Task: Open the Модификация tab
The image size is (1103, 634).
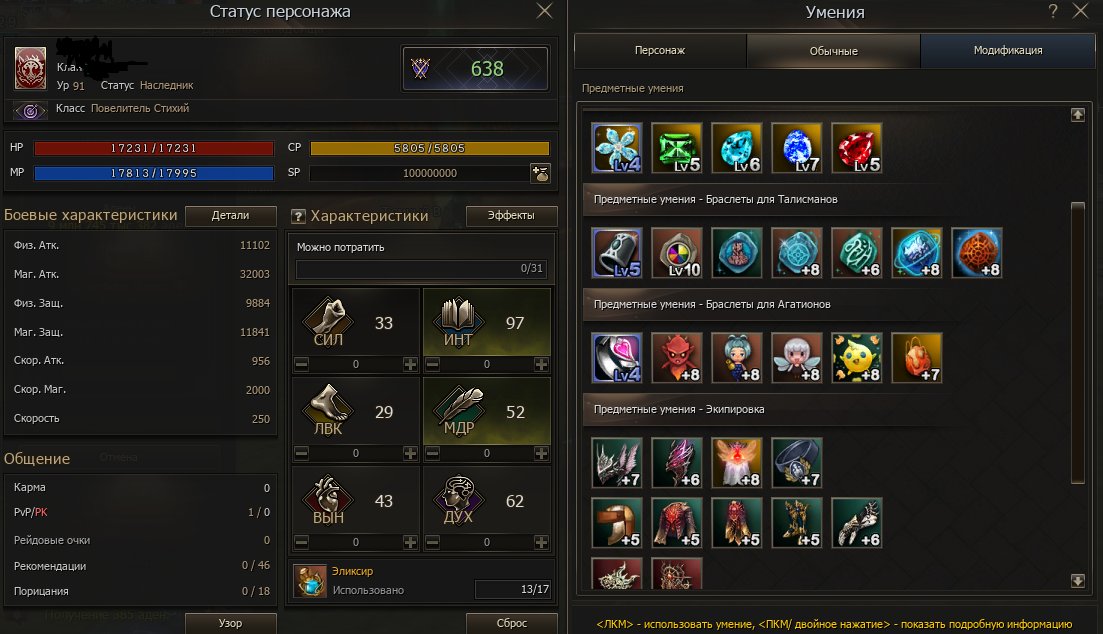Action: pos(1008,51)
